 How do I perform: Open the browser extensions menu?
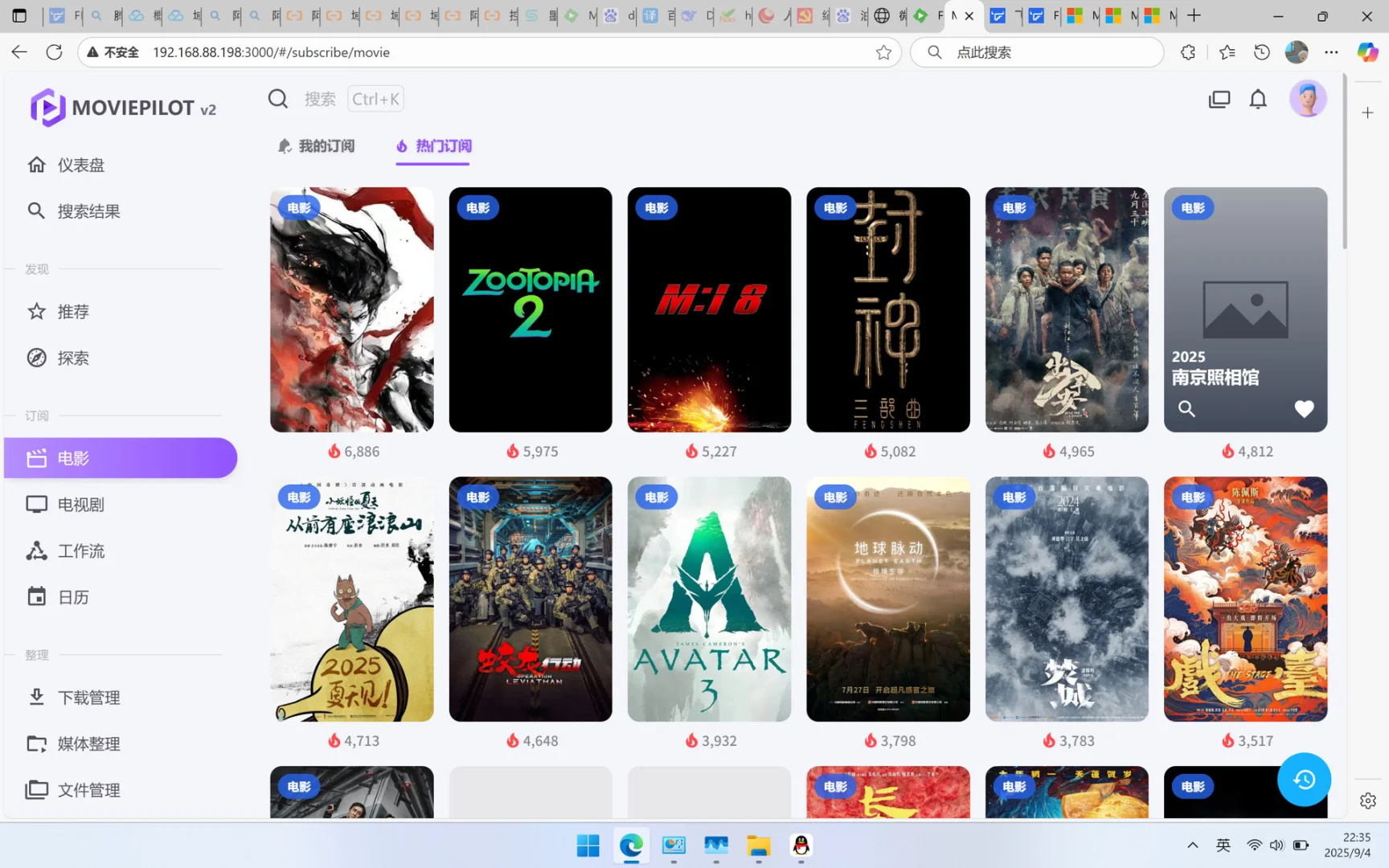[x=1188, y=52]
